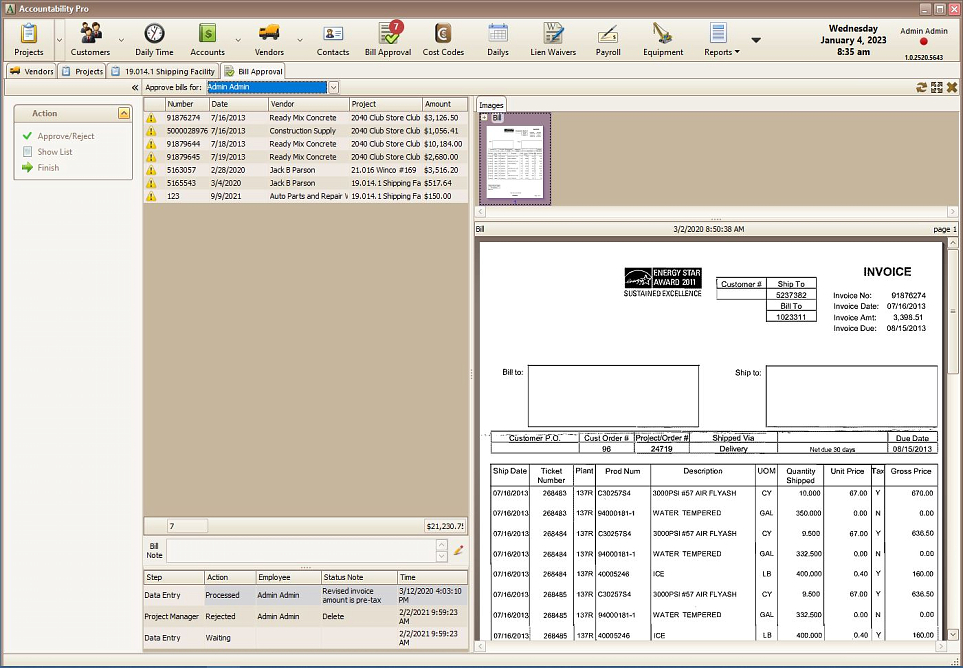Open the Dailys calendar icon
Screen dimensions: 963x668
(x=497, y=38)
